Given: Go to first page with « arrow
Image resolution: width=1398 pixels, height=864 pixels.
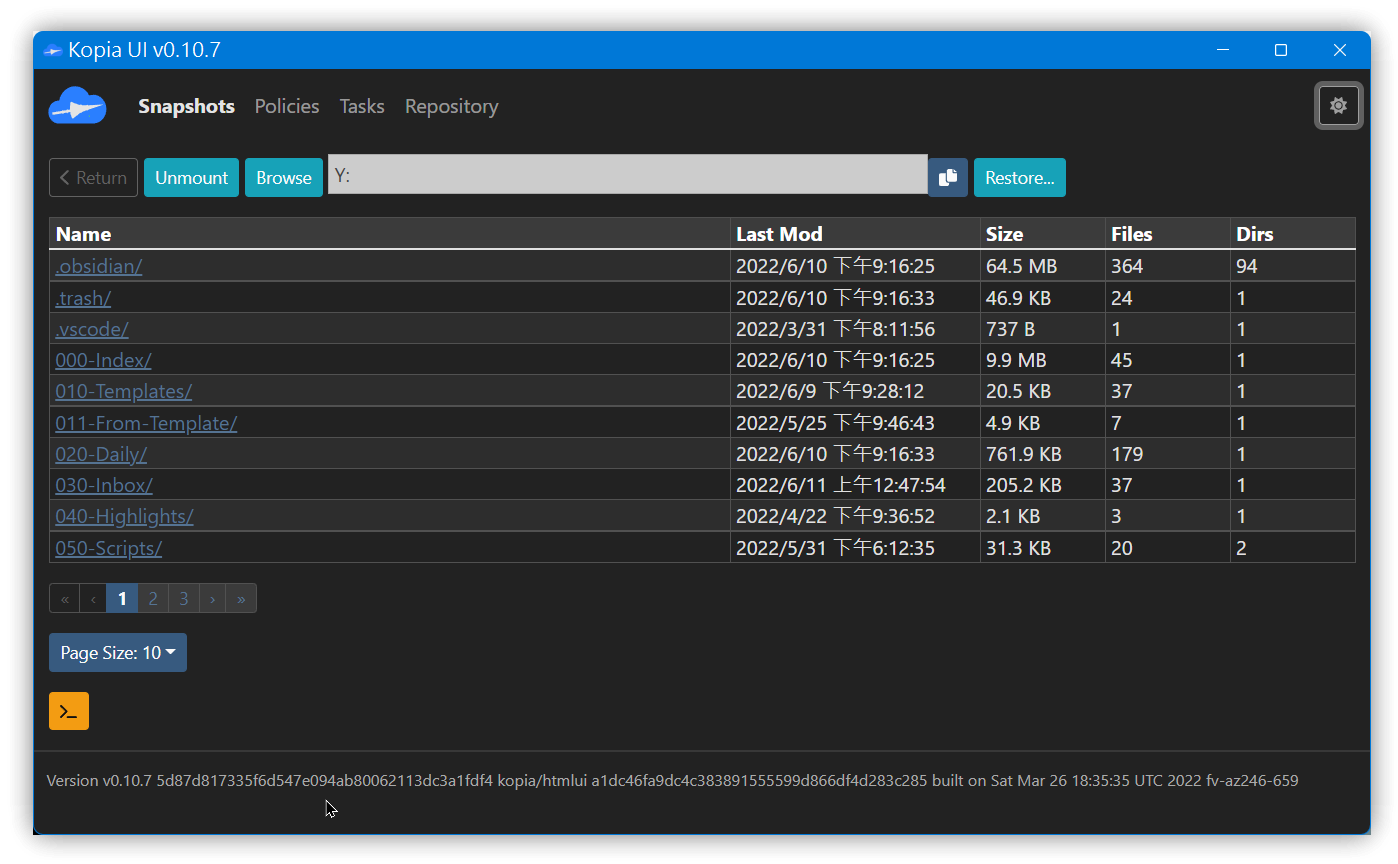Looking at the screenshot, I should tap(65, 598).
